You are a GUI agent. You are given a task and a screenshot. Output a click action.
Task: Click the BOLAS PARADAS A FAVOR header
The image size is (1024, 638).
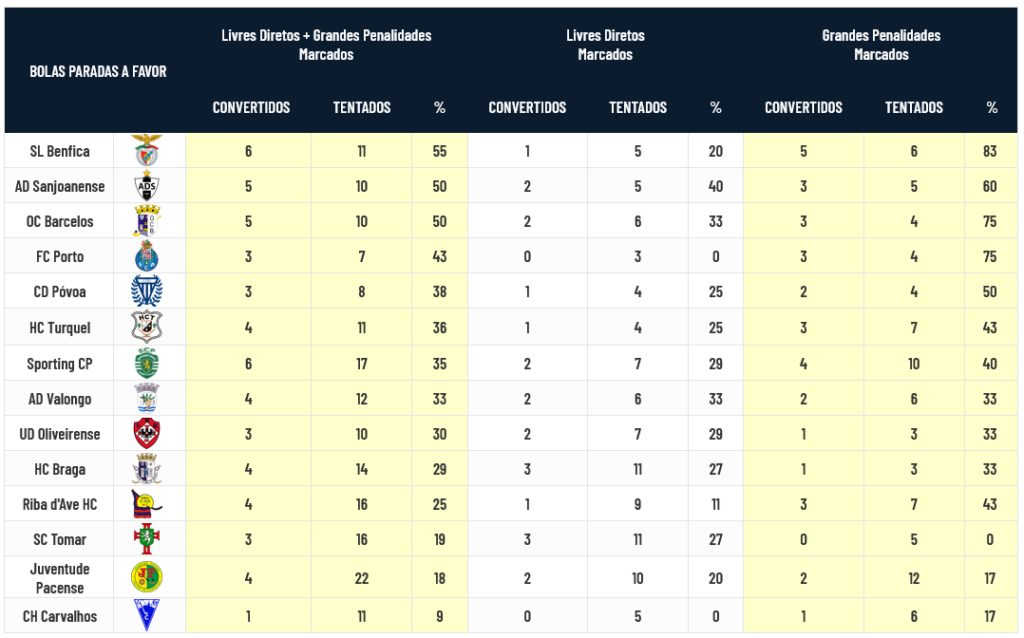(98, 71)
